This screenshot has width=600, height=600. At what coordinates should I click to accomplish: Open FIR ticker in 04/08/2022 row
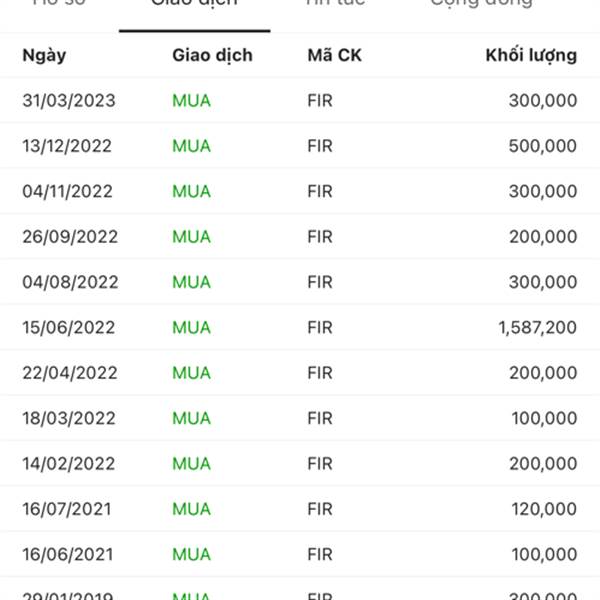coord(320,282)
